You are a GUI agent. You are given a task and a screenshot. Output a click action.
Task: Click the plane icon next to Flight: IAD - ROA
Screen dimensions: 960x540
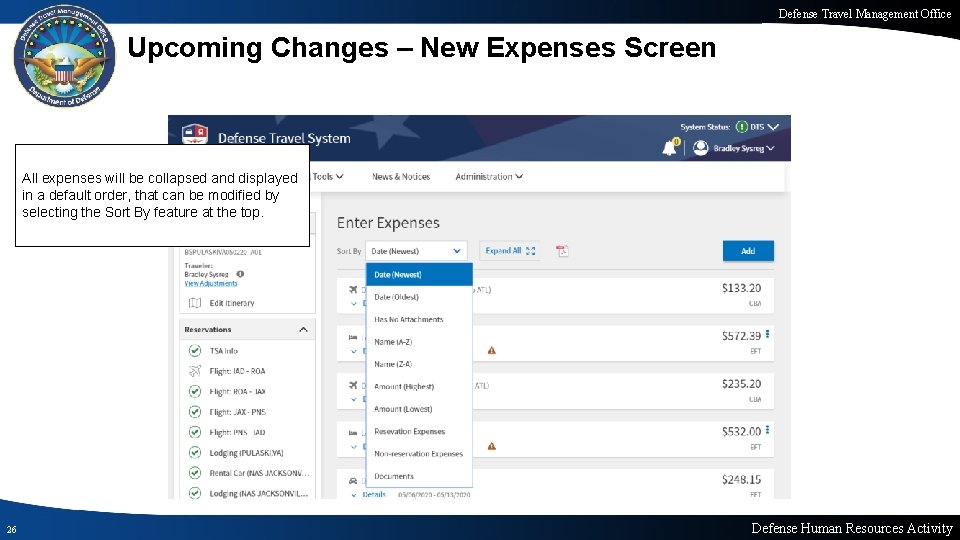[195, 370]
